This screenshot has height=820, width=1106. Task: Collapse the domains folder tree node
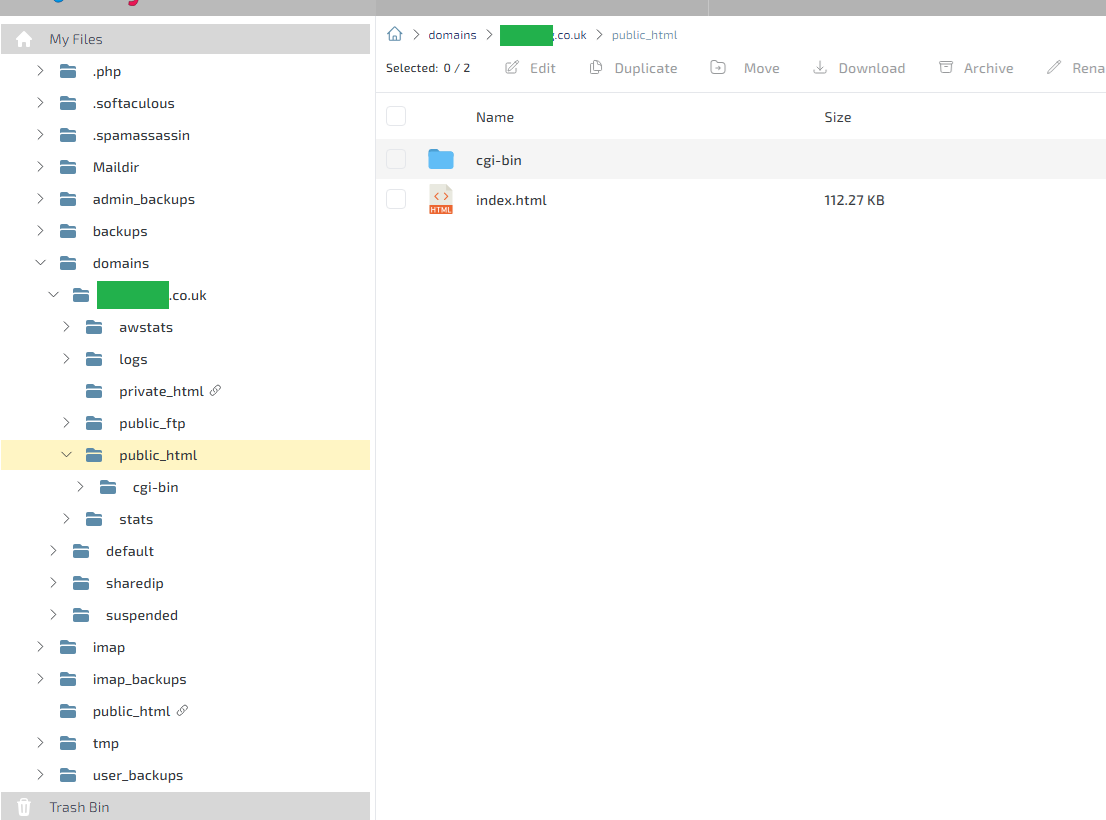(x=40, y=263)
